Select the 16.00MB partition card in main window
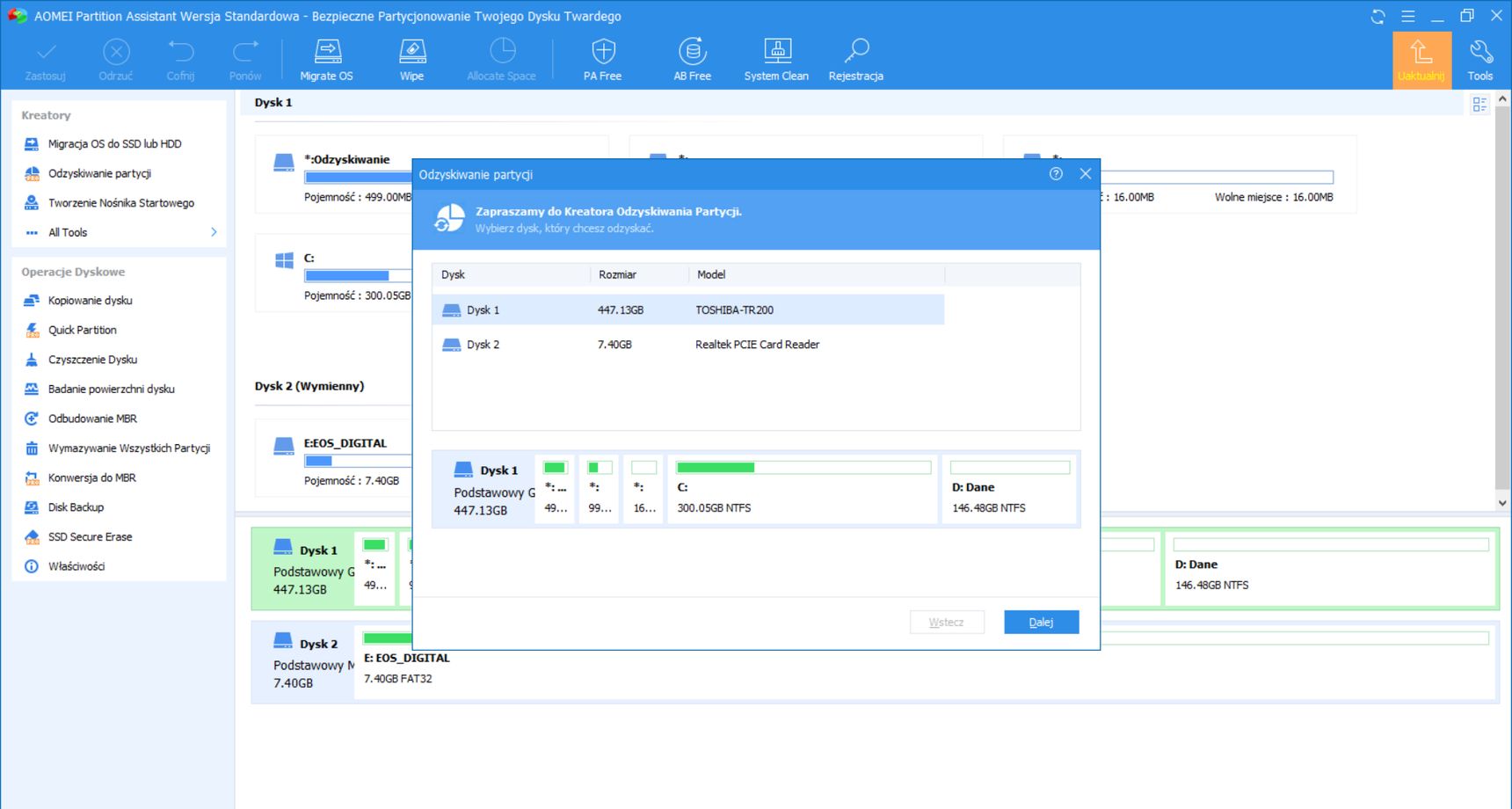 click(1227, 174)
